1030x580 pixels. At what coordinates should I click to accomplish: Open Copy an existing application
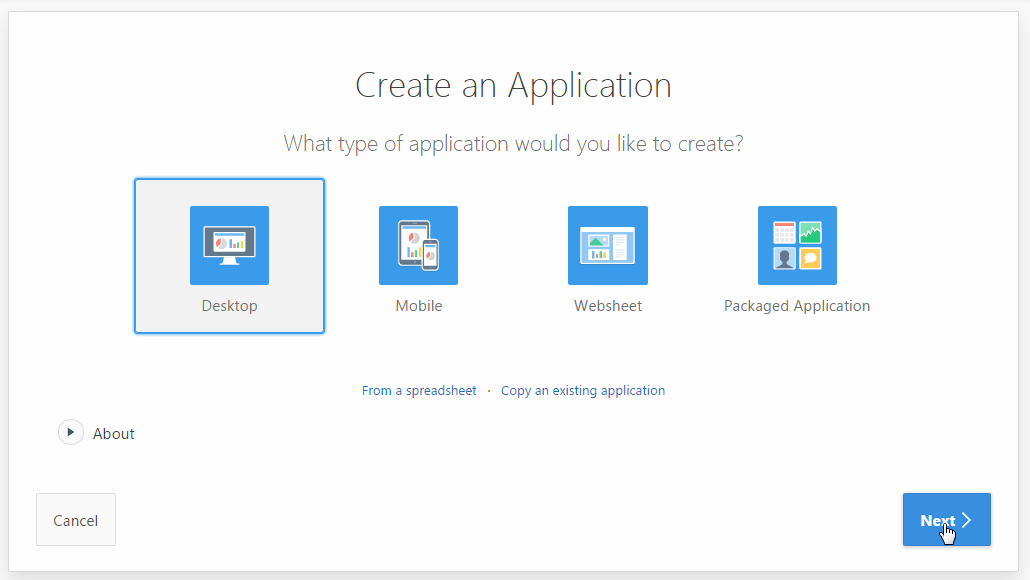(x=583, y=390)
